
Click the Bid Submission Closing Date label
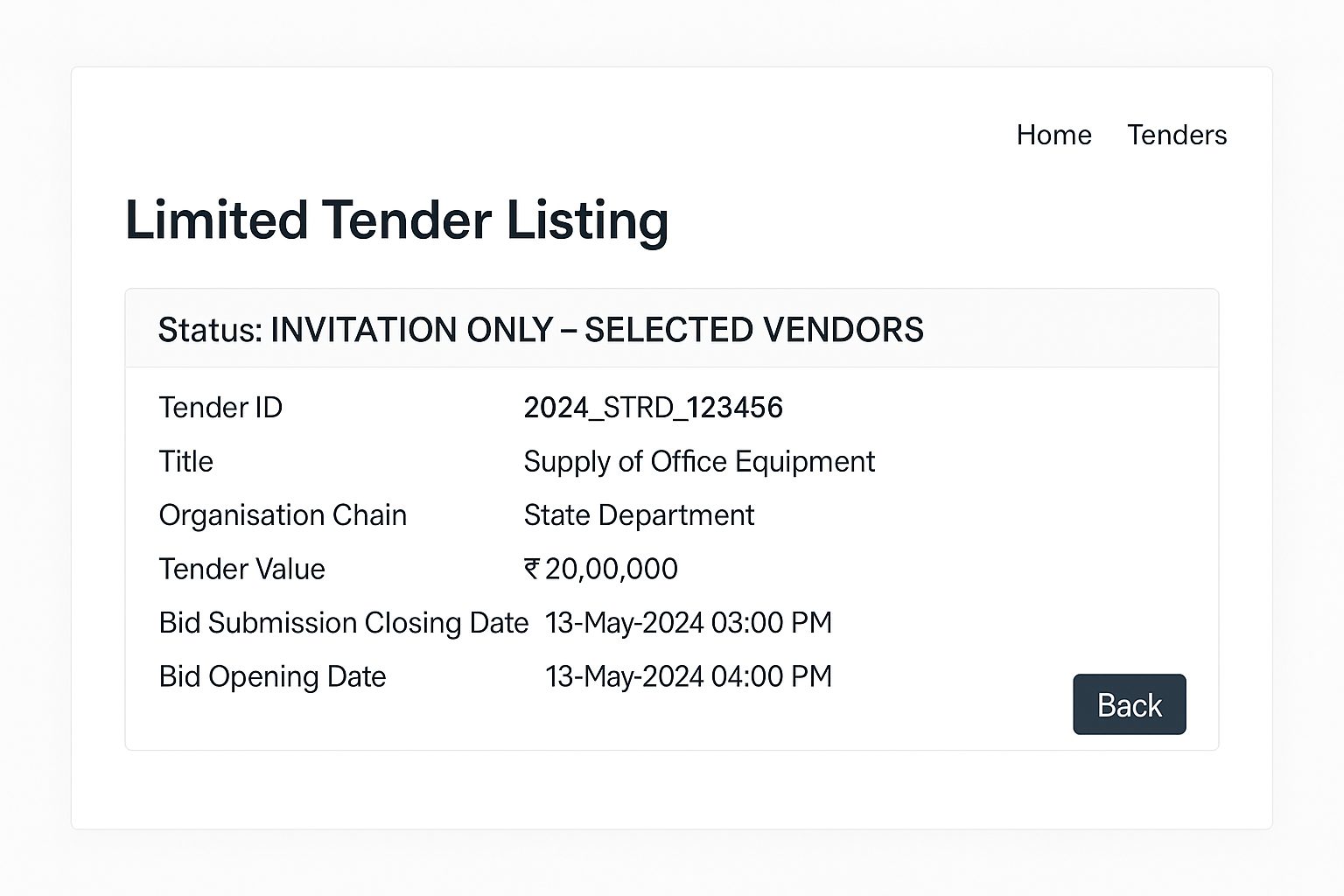pyautogui.click(x=344, y=623)
